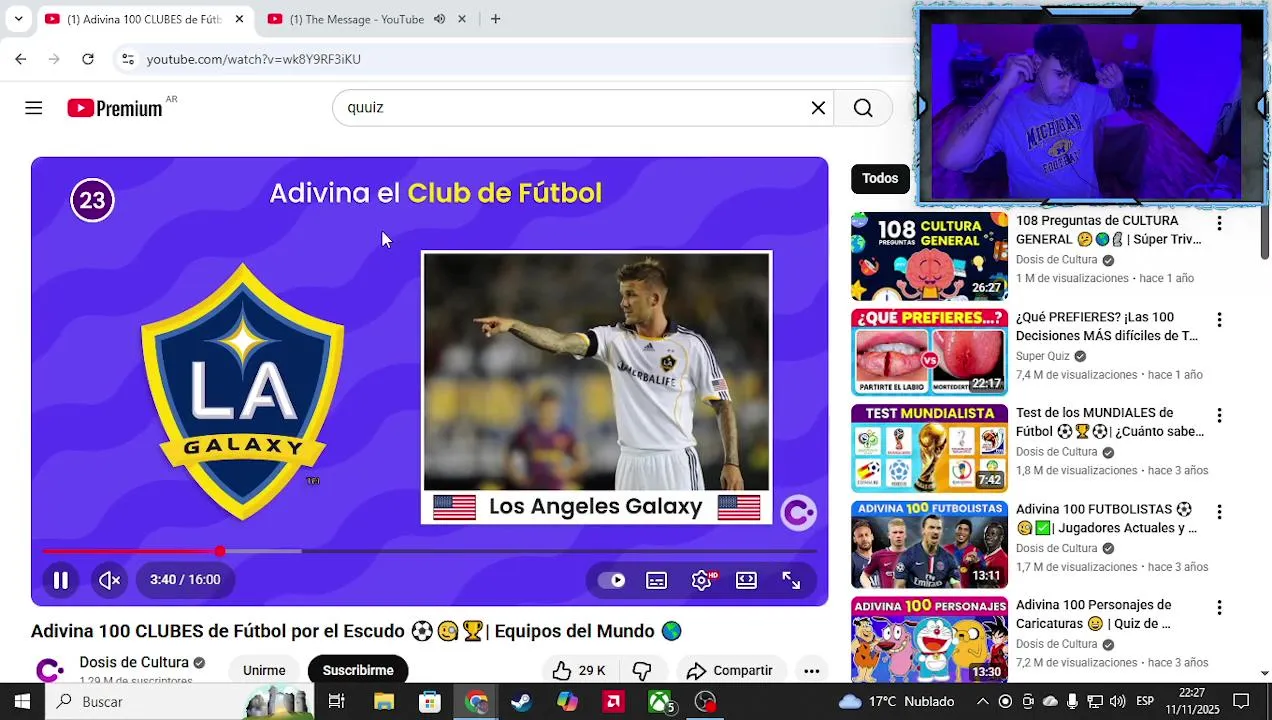Share the video with Compartir
The image size is (1272, 720).
[x=730, y=671]
